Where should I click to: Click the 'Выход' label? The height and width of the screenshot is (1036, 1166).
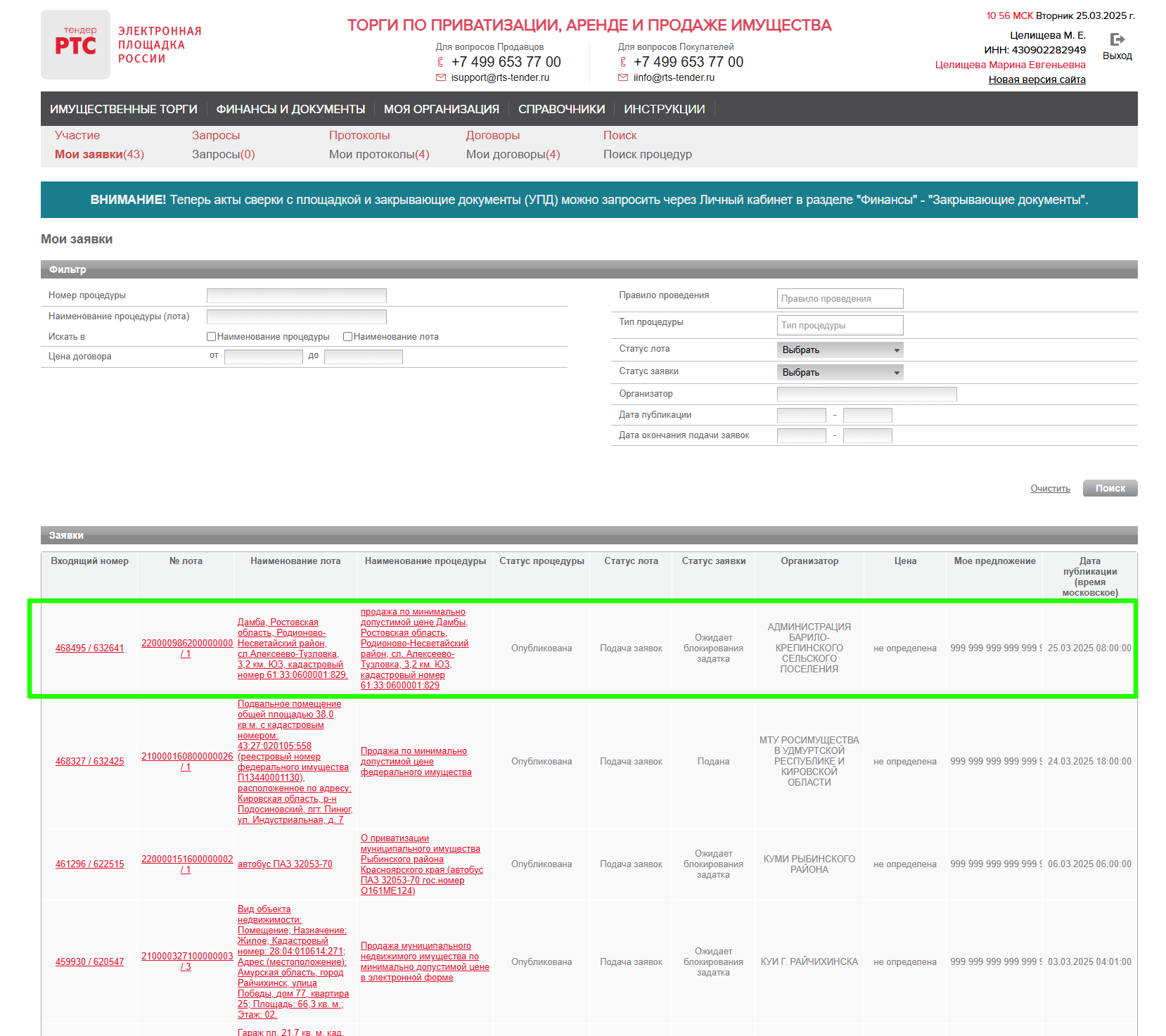click(x=1117, y=56)
